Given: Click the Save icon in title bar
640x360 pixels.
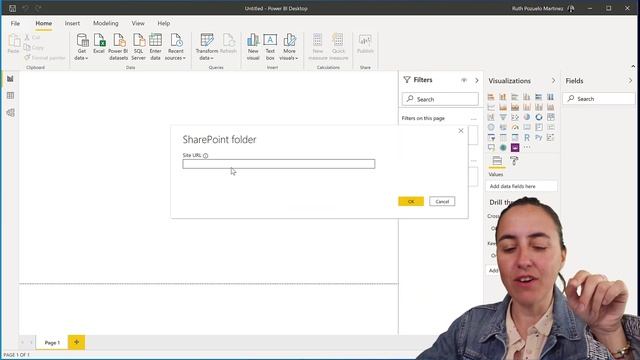Looking at the screenshot, I should (12, 8).
